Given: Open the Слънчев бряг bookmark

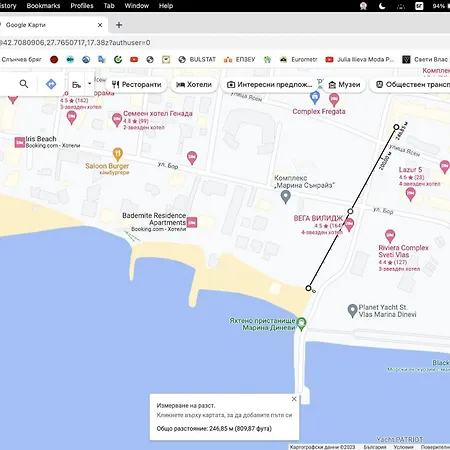Looking at the screenshot, I should pyautogui.click(x=22, y=59).
